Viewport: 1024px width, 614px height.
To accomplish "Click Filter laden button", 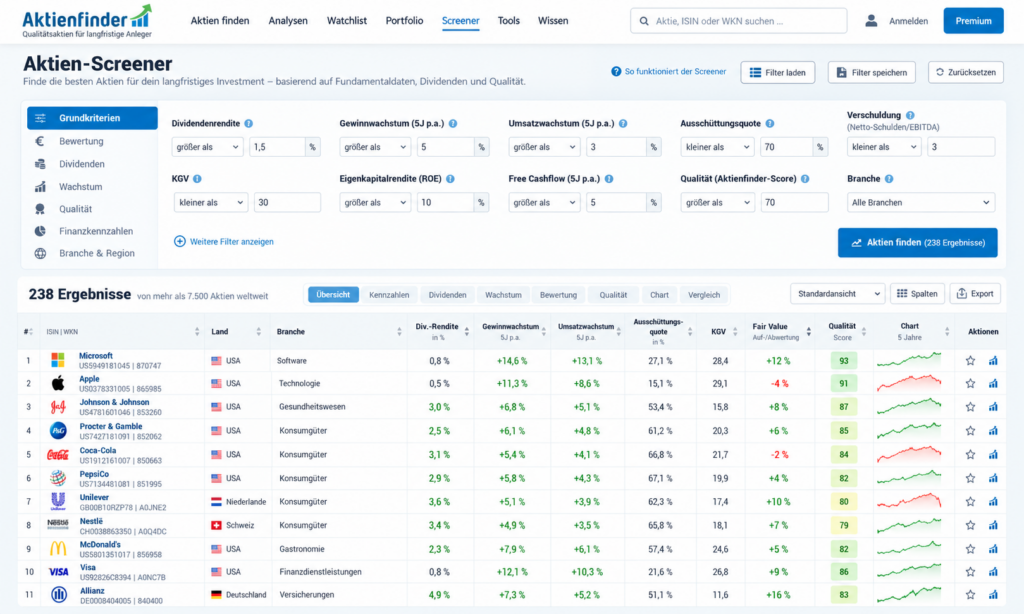I will 778,73.
